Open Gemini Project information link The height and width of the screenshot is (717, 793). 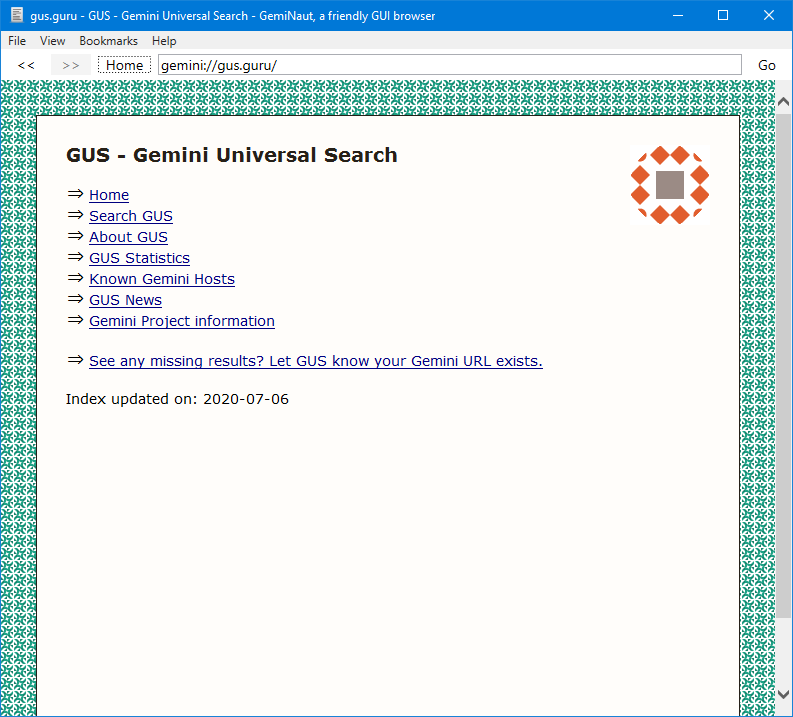182,321
